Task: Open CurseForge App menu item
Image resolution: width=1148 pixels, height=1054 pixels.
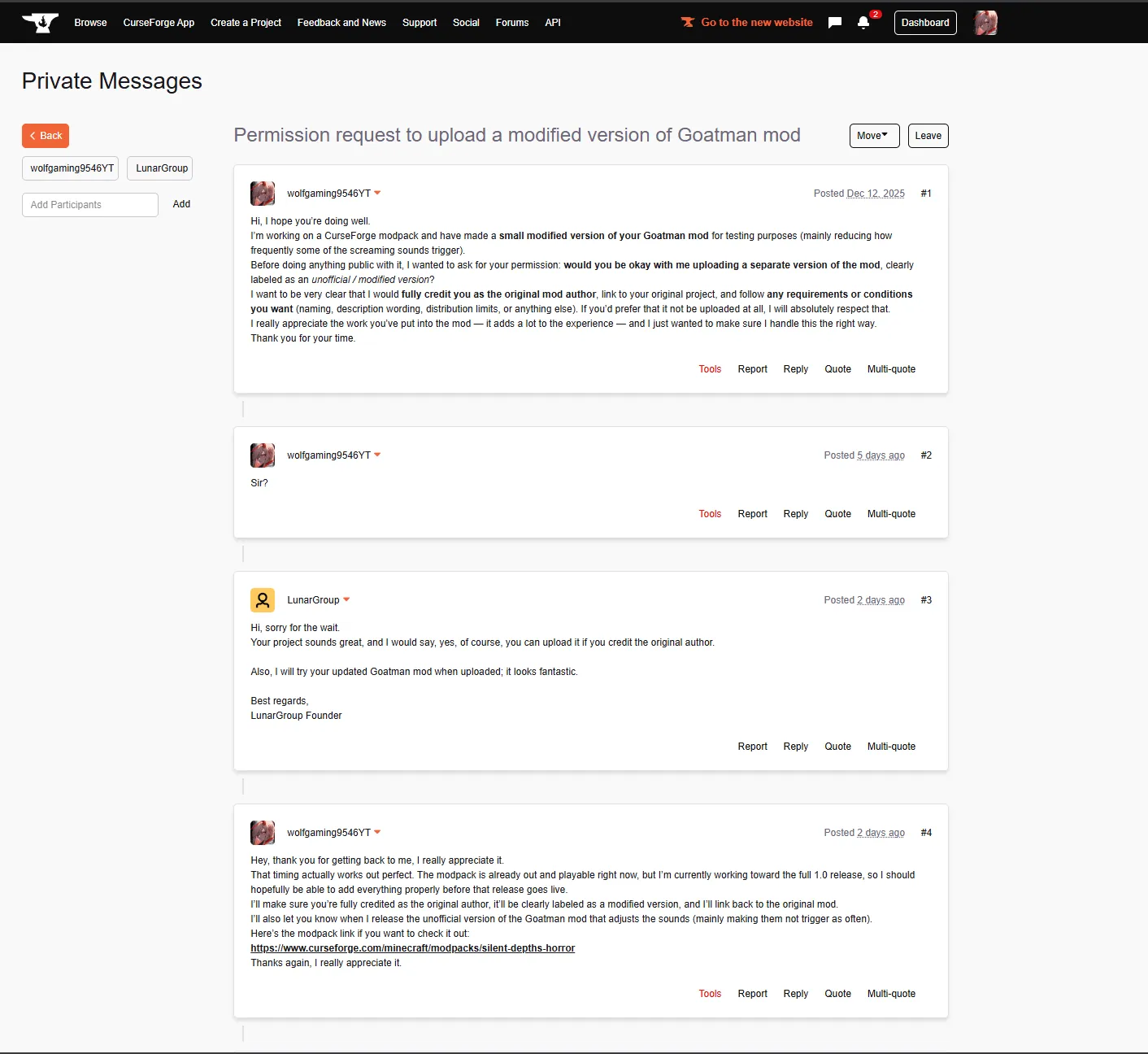Action: coord(159,23)
